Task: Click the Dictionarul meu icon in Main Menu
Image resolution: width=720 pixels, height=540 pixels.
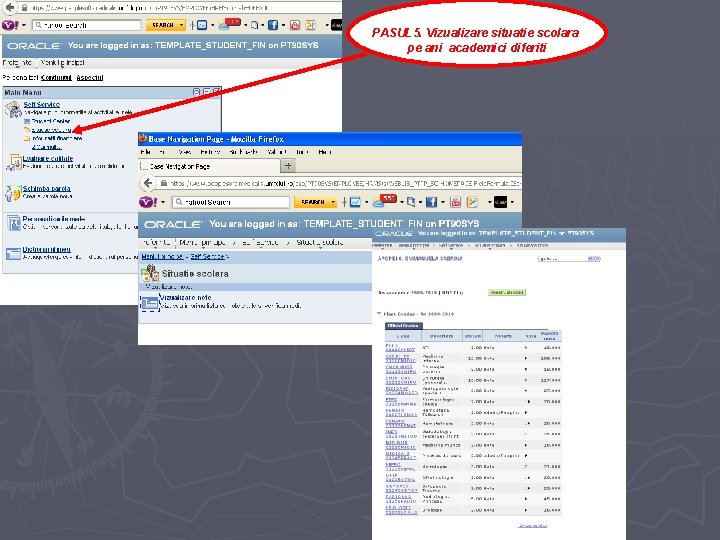Action: pos(13,253)
